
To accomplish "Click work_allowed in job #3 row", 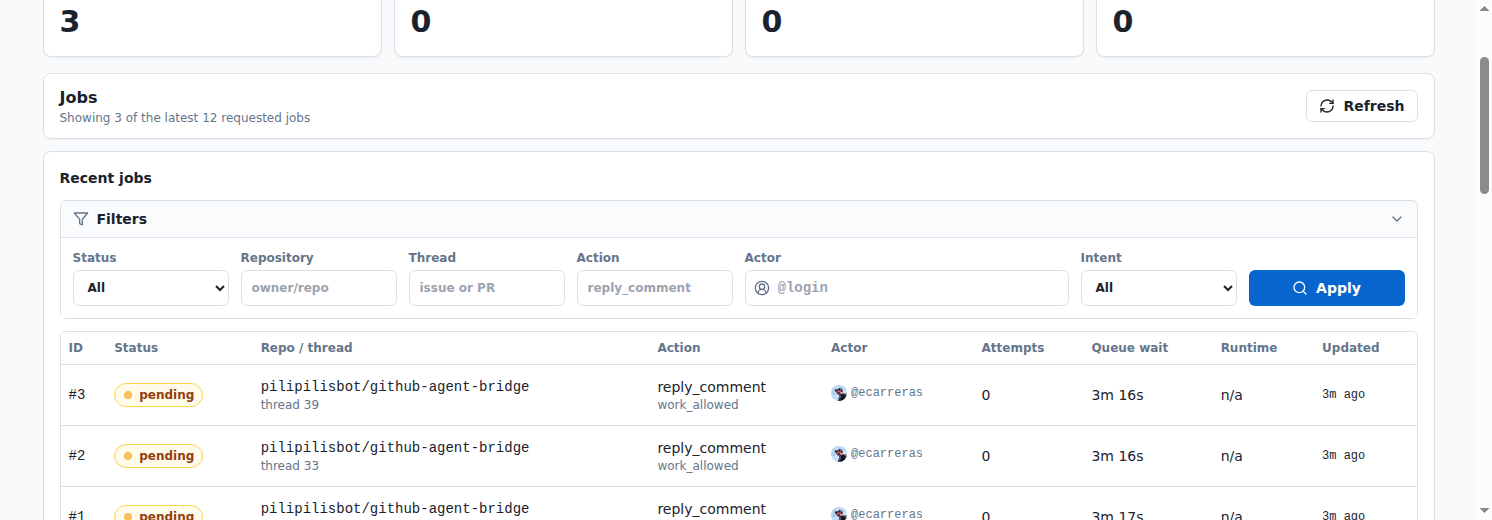I will click(698, 405).
